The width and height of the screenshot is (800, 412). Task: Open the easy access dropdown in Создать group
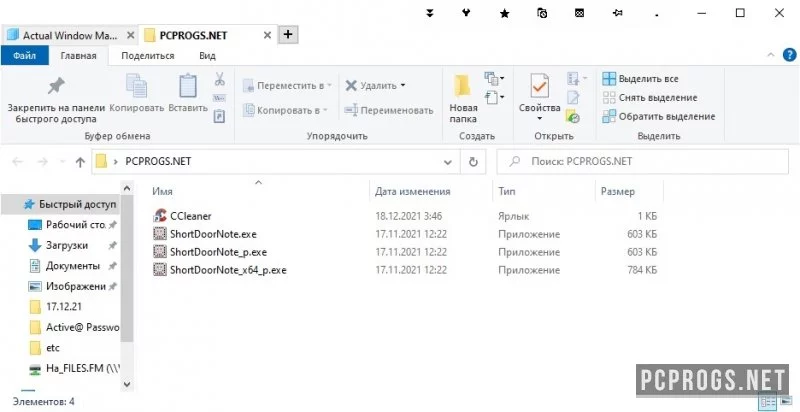pos(494,97)
